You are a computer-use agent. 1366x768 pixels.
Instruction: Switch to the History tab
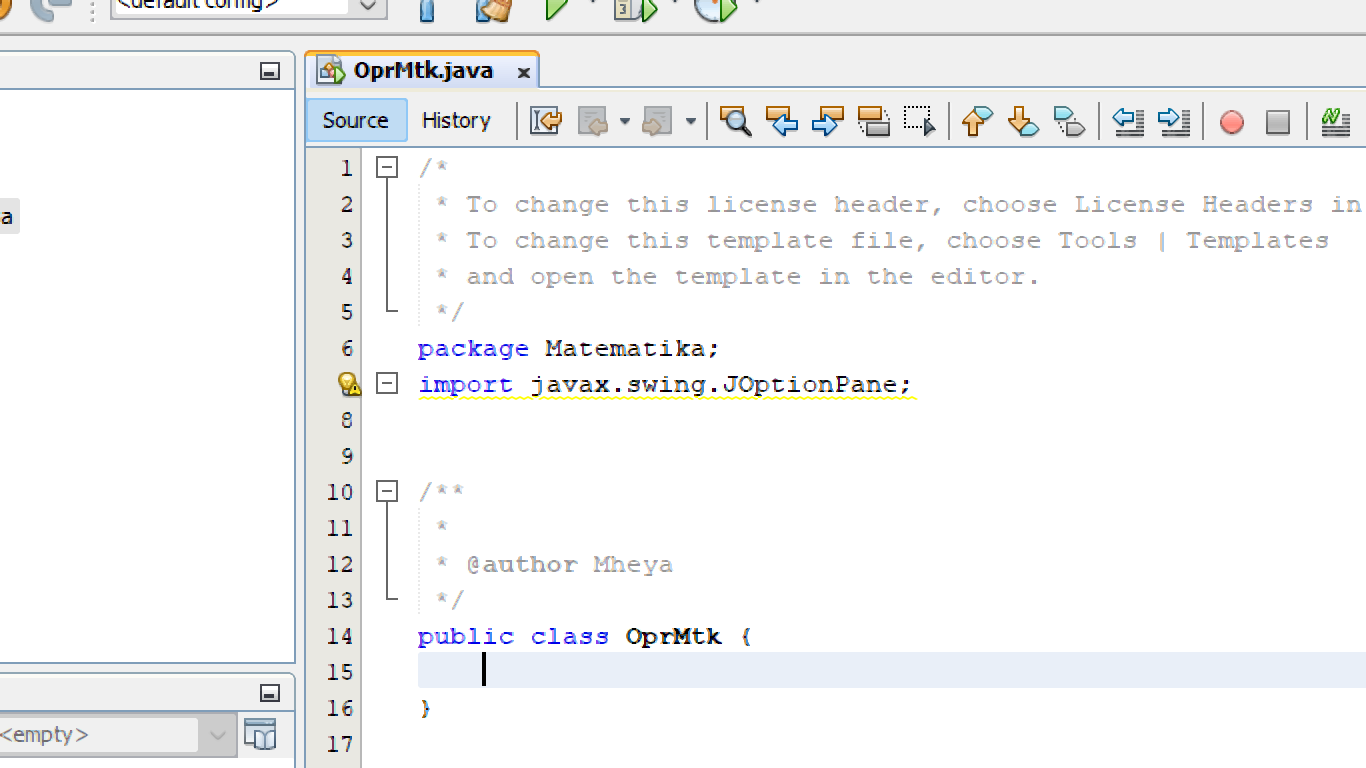tap(456, 120)
